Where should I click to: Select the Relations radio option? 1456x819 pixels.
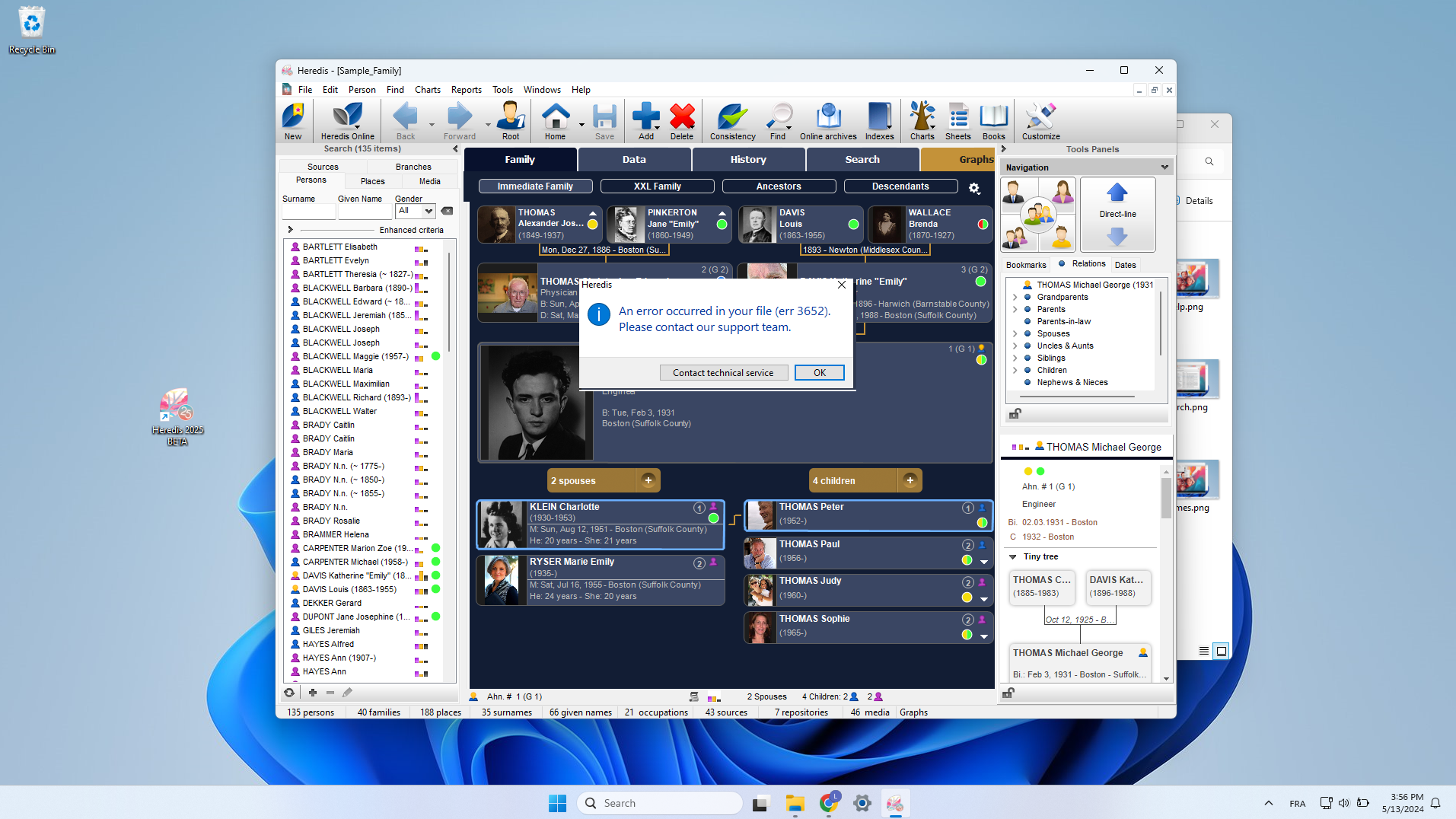point(1063,264)
